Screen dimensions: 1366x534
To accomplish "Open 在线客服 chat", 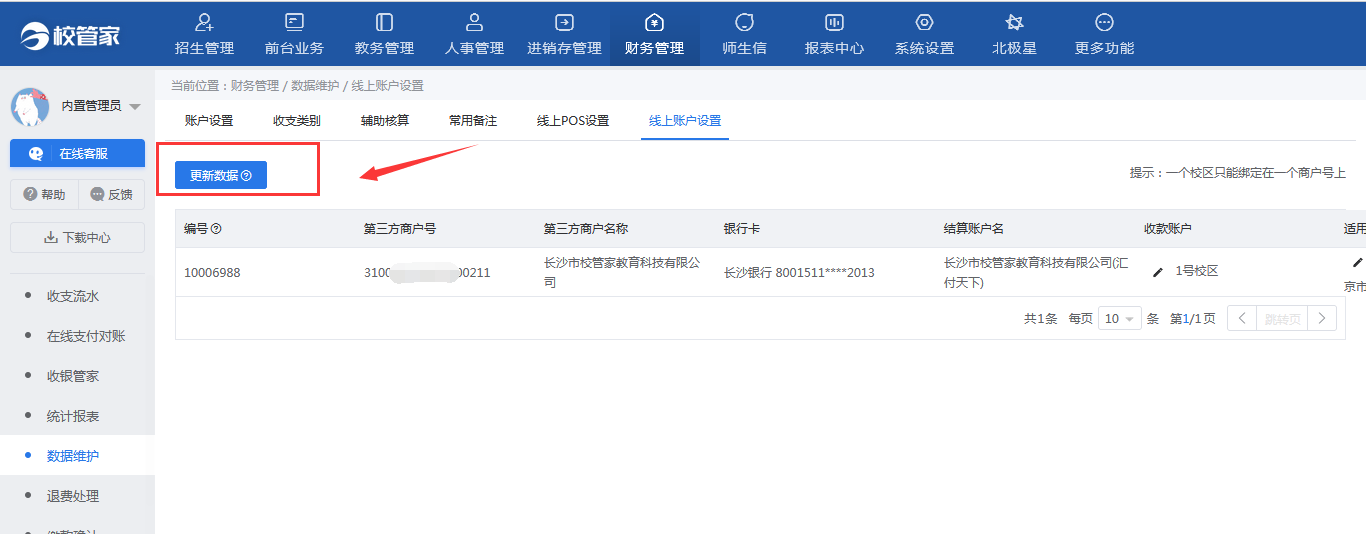I will pos(77,153).
